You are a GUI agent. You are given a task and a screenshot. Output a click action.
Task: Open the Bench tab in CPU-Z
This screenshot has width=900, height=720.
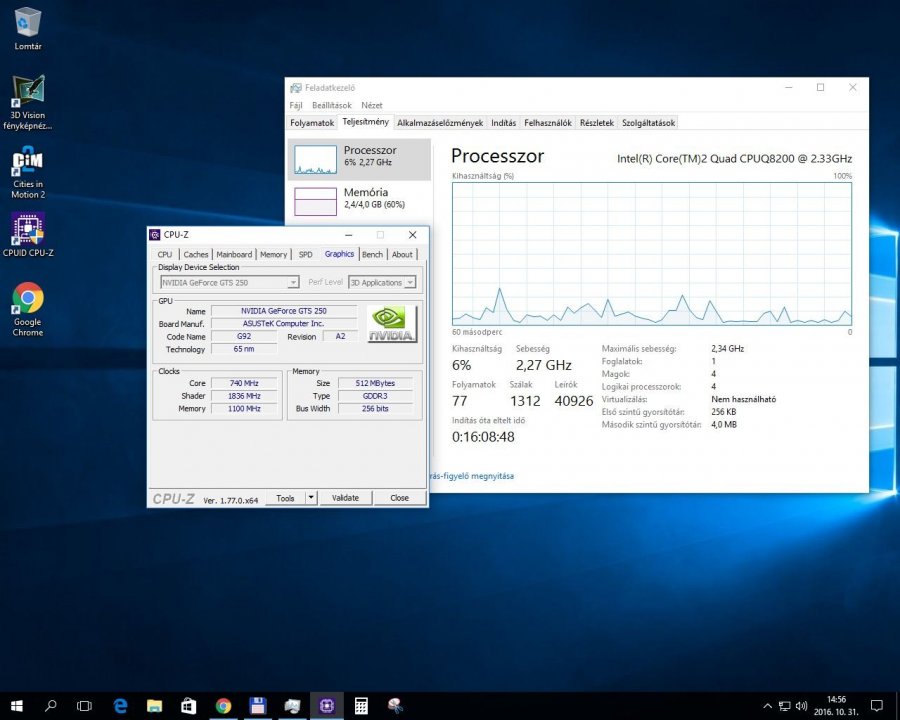click(x=372, y=254)
